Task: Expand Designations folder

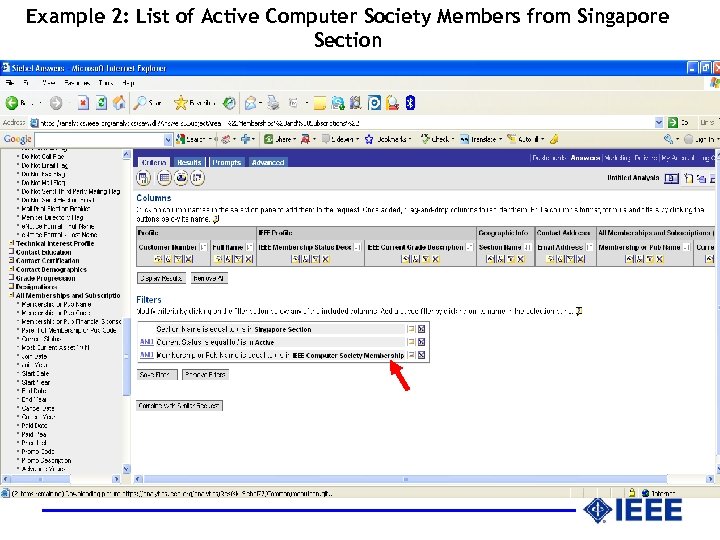Action: 11,287
